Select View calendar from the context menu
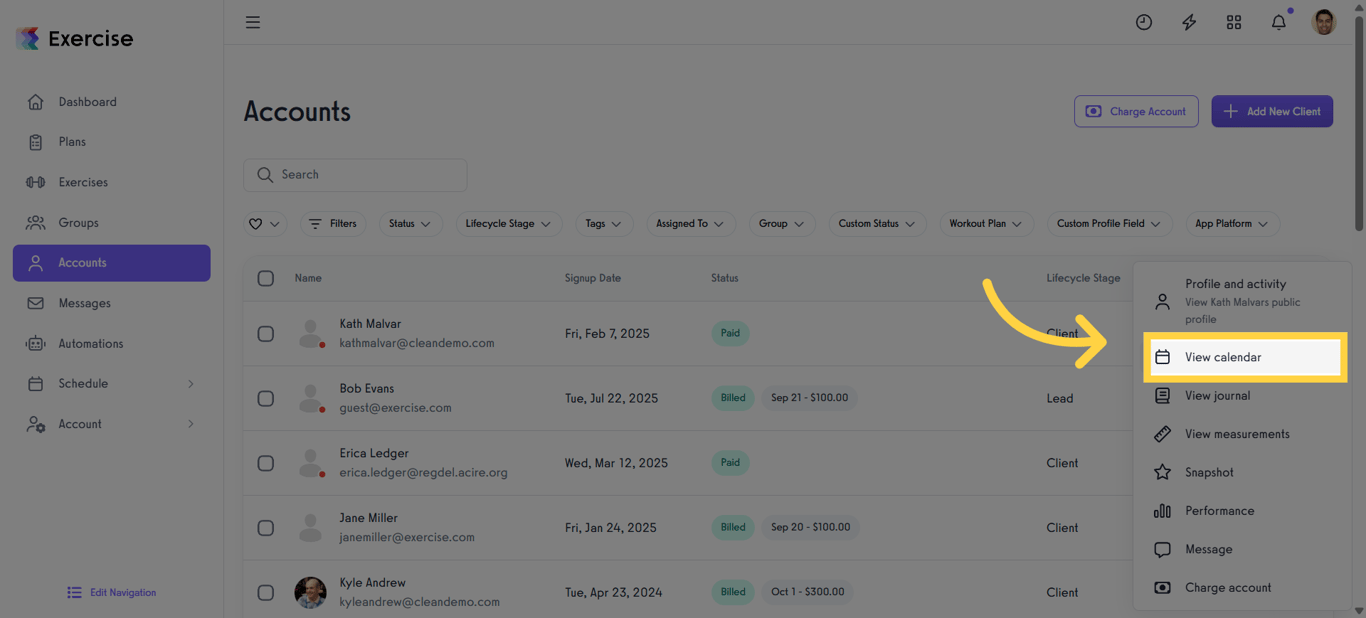Viewport: 1366px width, 618px height. [1222, 357]
